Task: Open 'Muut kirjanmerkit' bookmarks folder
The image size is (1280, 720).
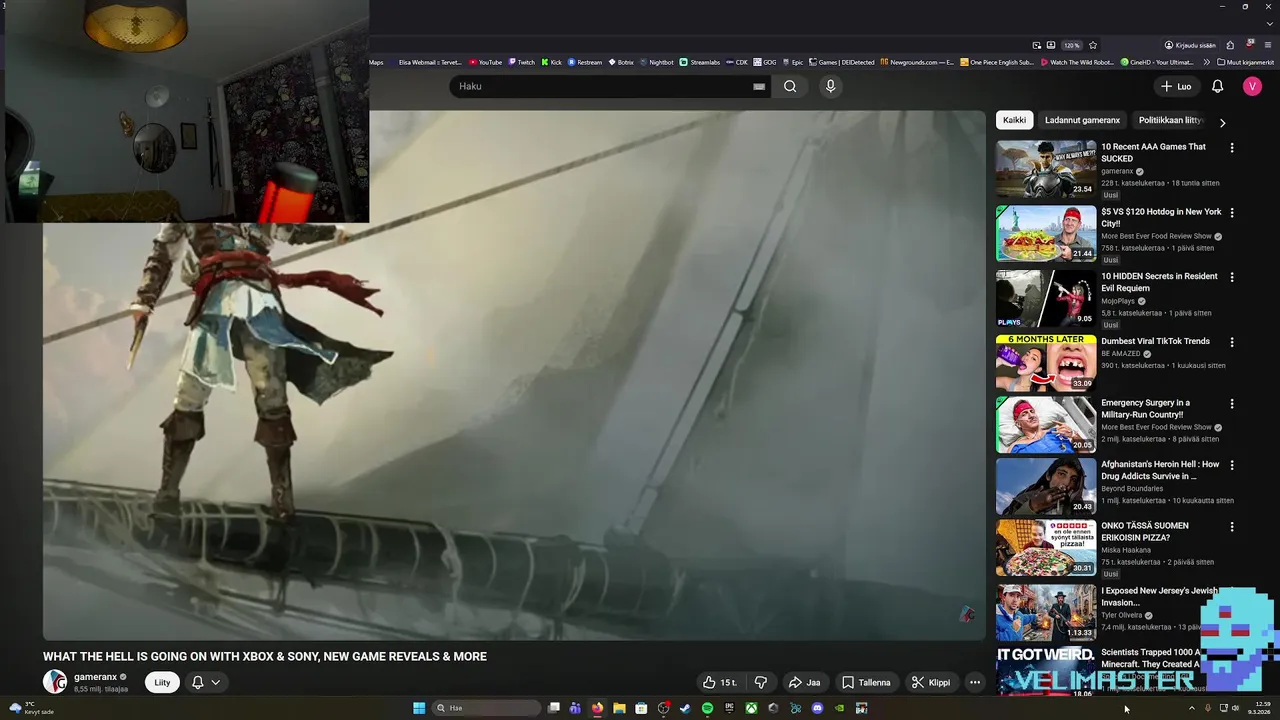Action: (1244, 62)
